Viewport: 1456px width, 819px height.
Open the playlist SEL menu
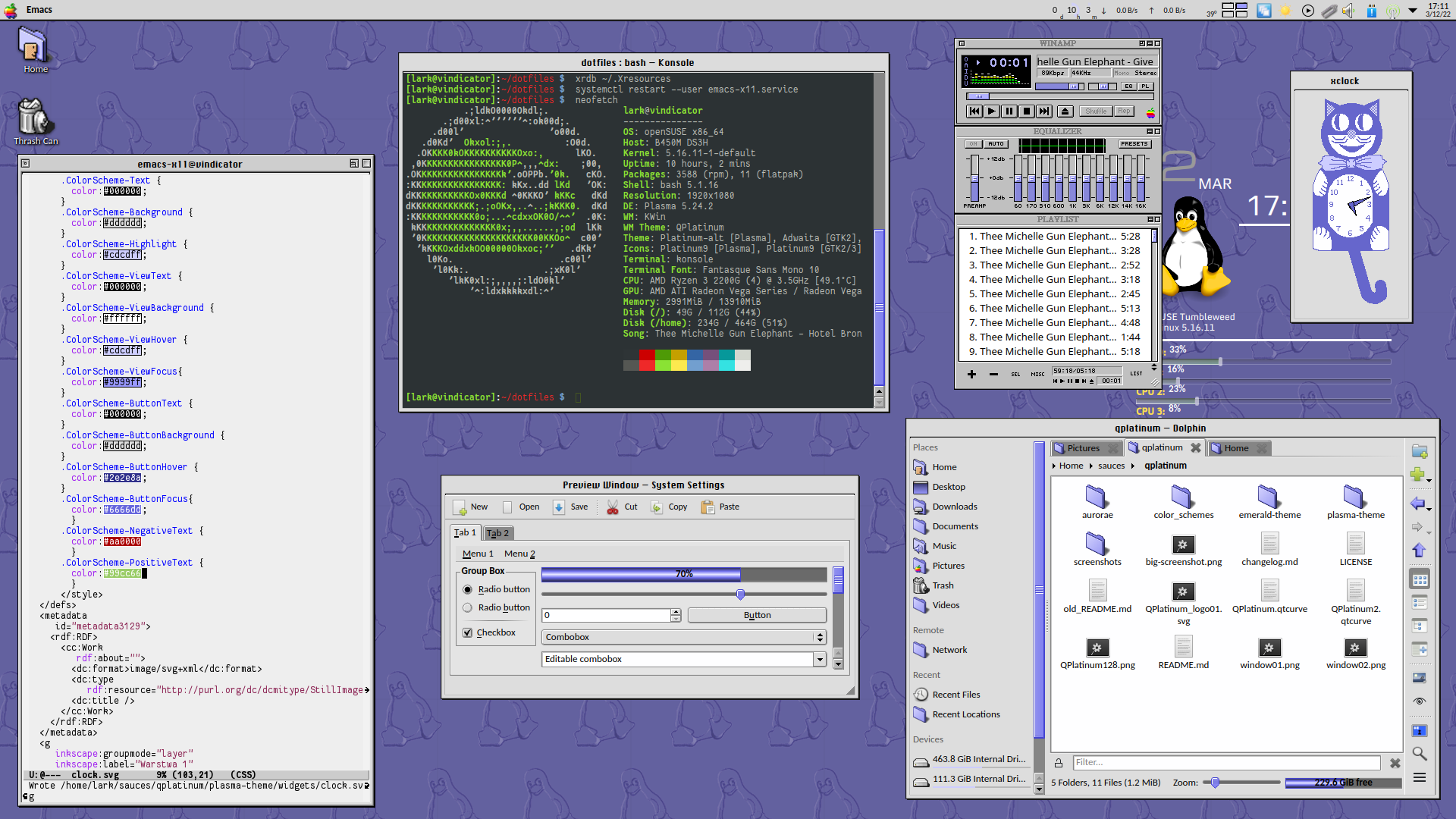coord(1015,374)
